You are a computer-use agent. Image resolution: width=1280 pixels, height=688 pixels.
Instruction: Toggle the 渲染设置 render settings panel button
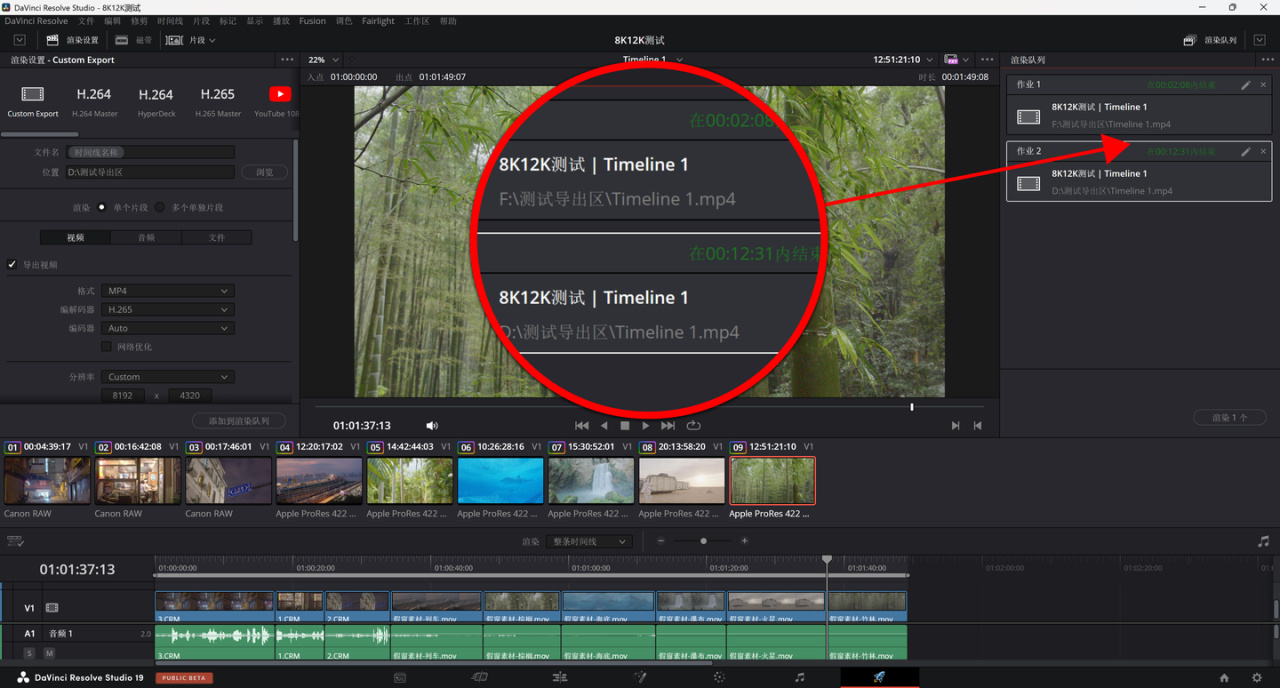(x=73, y=40)
